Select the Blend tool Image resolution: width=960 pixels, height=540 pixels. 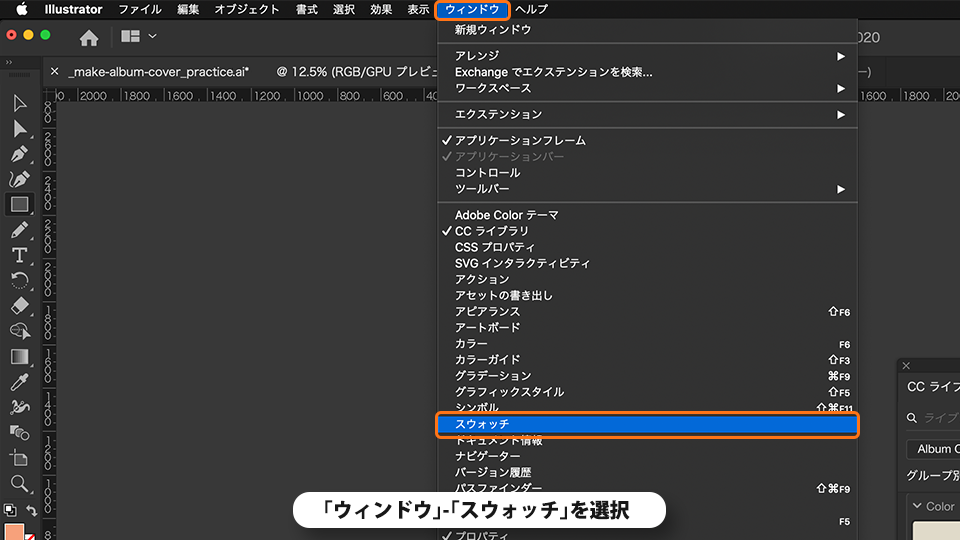[x=19, y=433]
